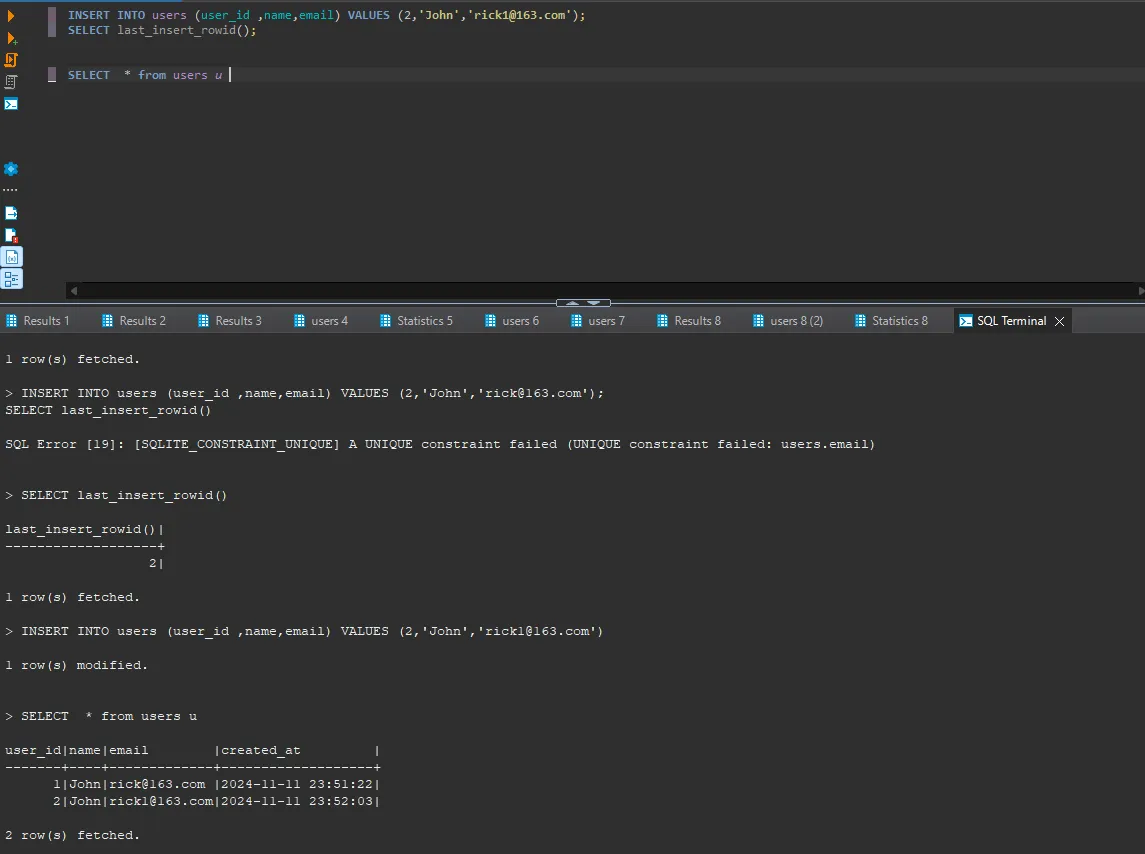Click the SQL Terminal tab console icon
This screenshot has width=1145, height=854.
click(965, 321)
